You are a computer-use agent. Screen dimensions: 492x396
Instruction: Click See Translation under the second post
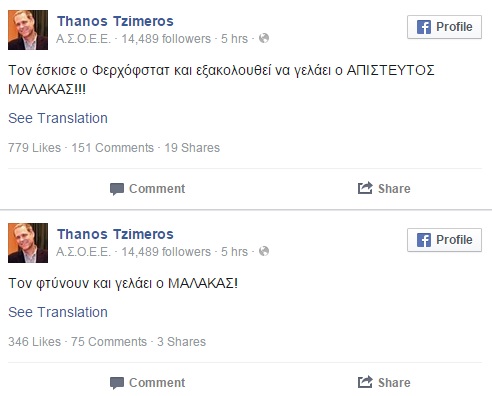point(58,312)
